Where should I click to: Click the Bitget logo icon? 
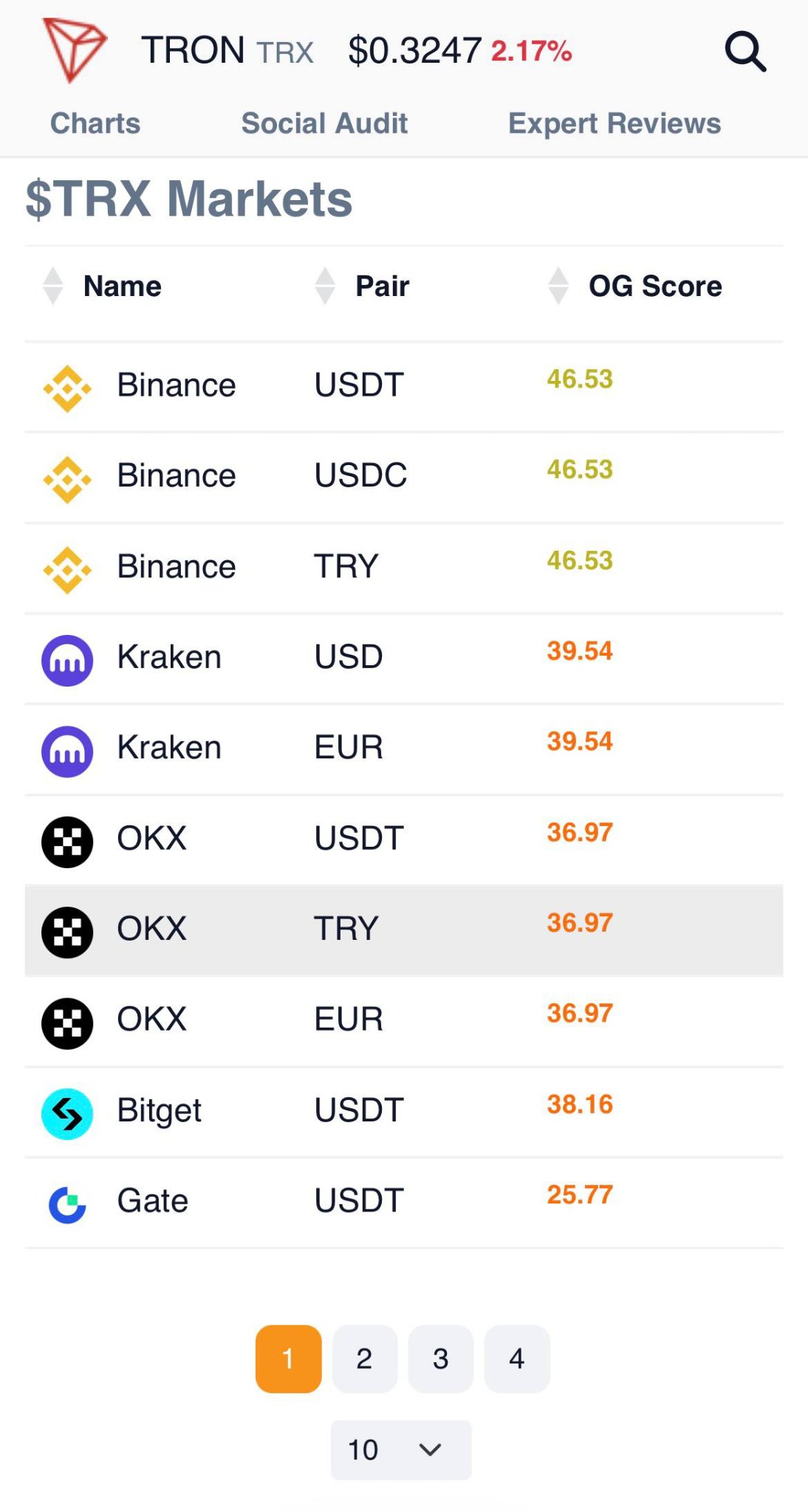pyautogui.click(x=67, y=1113)
